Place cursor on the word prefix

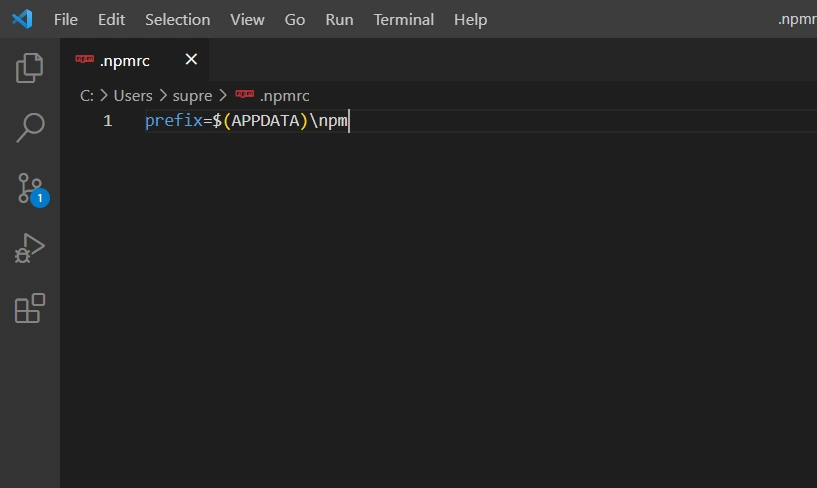[172, 121]
